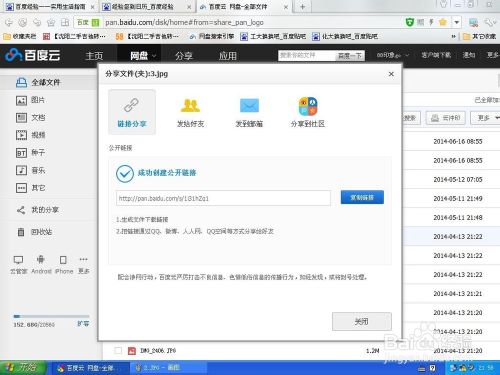Open the Others category in sidebar
This screenshot has width=500, height=375.
pyautogui.click(x=31, y=188)
